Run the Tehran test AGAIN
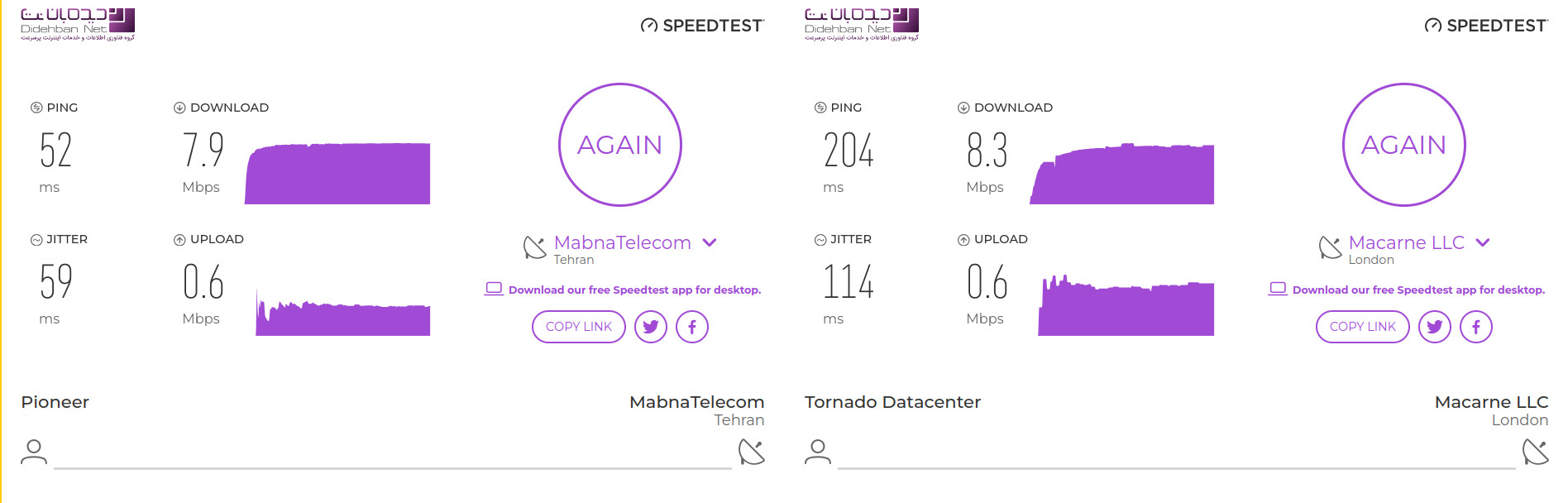The image size is (1568, 503). click(x=620, y=145)
